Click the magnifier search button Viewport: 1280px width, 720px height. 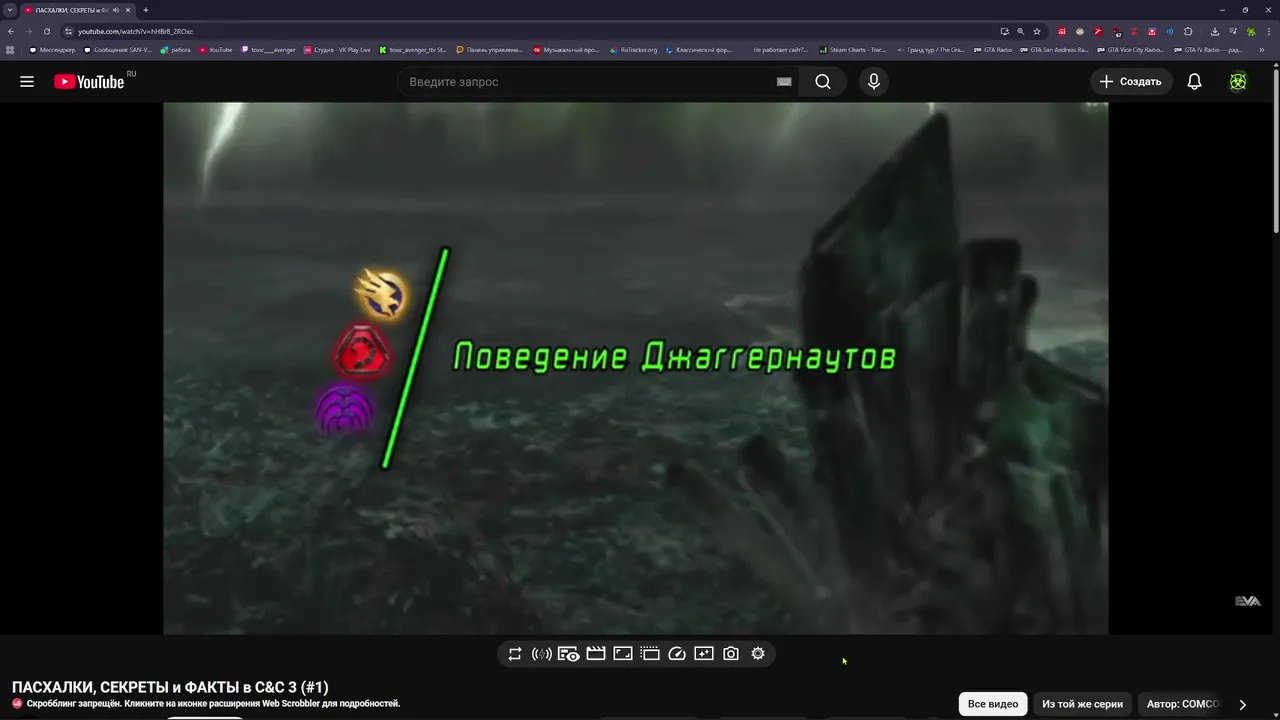click(823, 82)
